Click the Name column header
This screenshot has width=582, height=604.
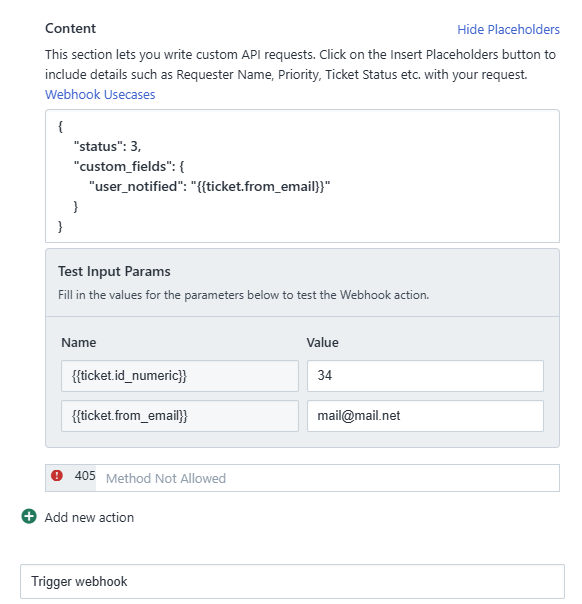79,342
